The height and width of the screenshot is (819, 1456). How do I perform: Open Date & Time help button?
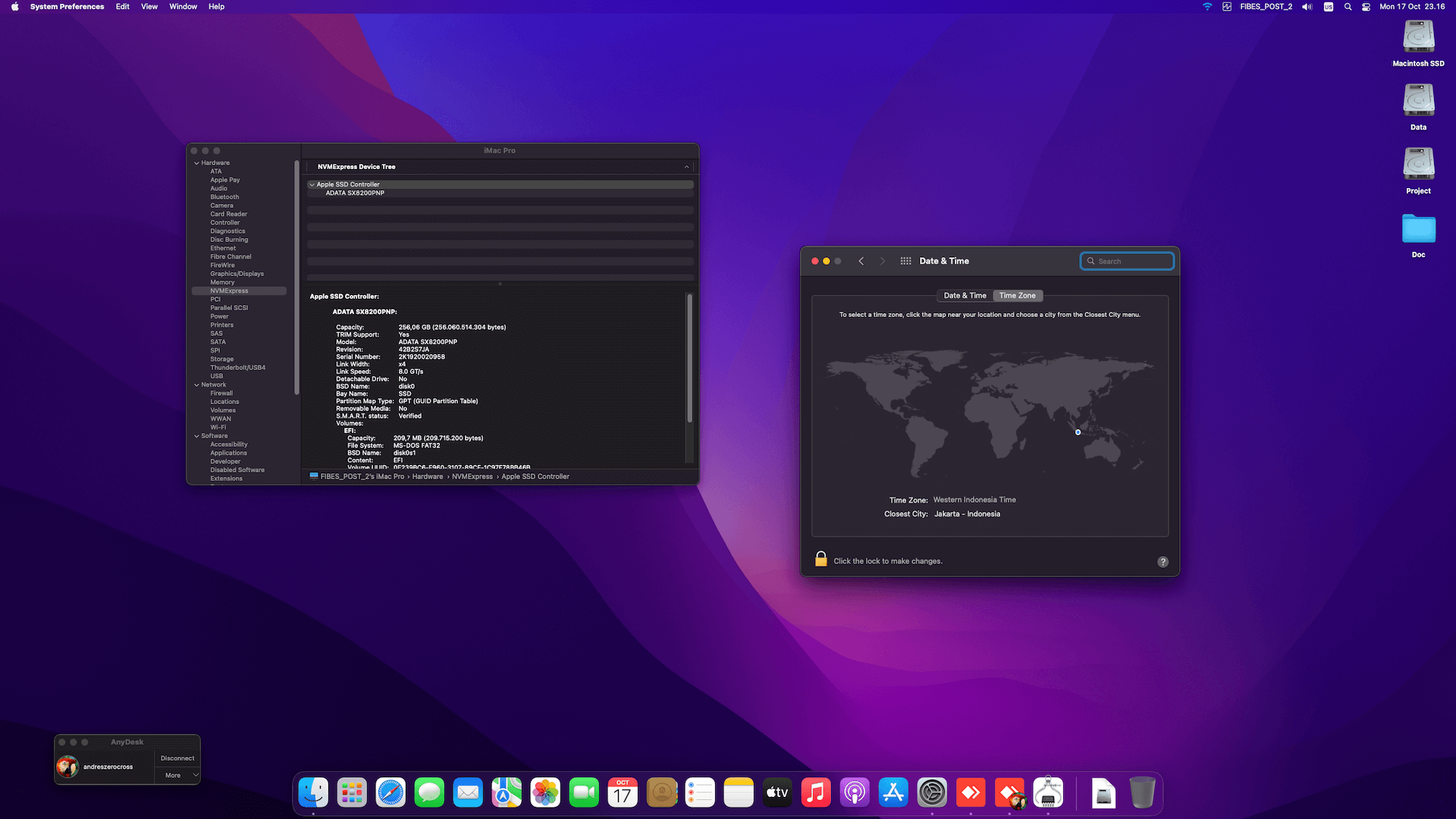[x=1163, y=562]
